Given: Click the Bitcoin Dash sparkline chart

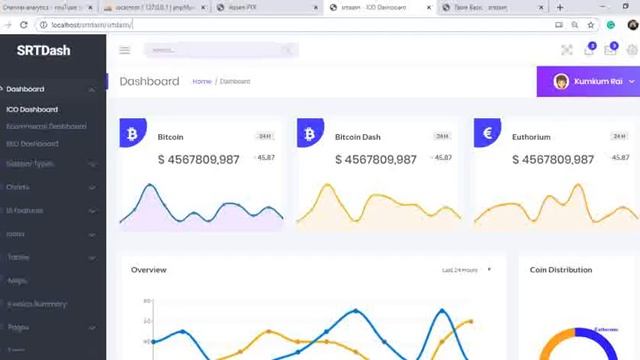Looking at the screenshot, I should point(379,207).
